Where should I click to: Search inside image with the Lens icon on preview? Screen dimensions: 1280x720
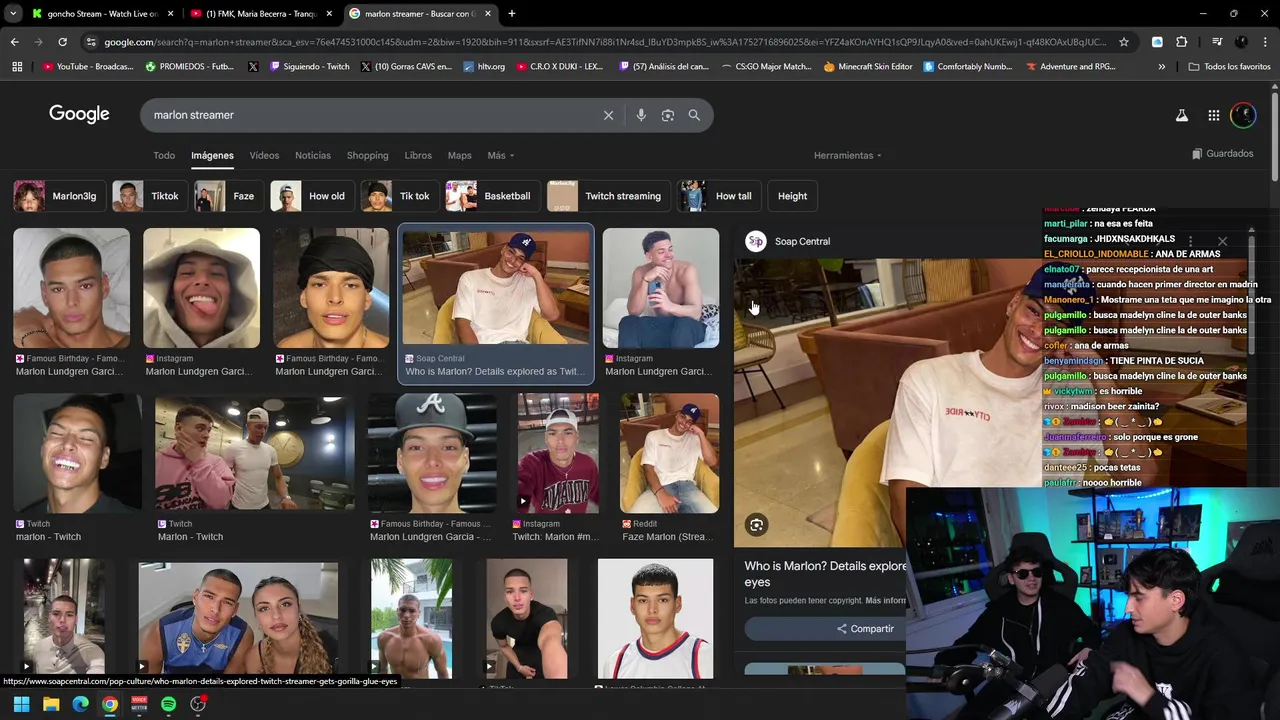757,525
